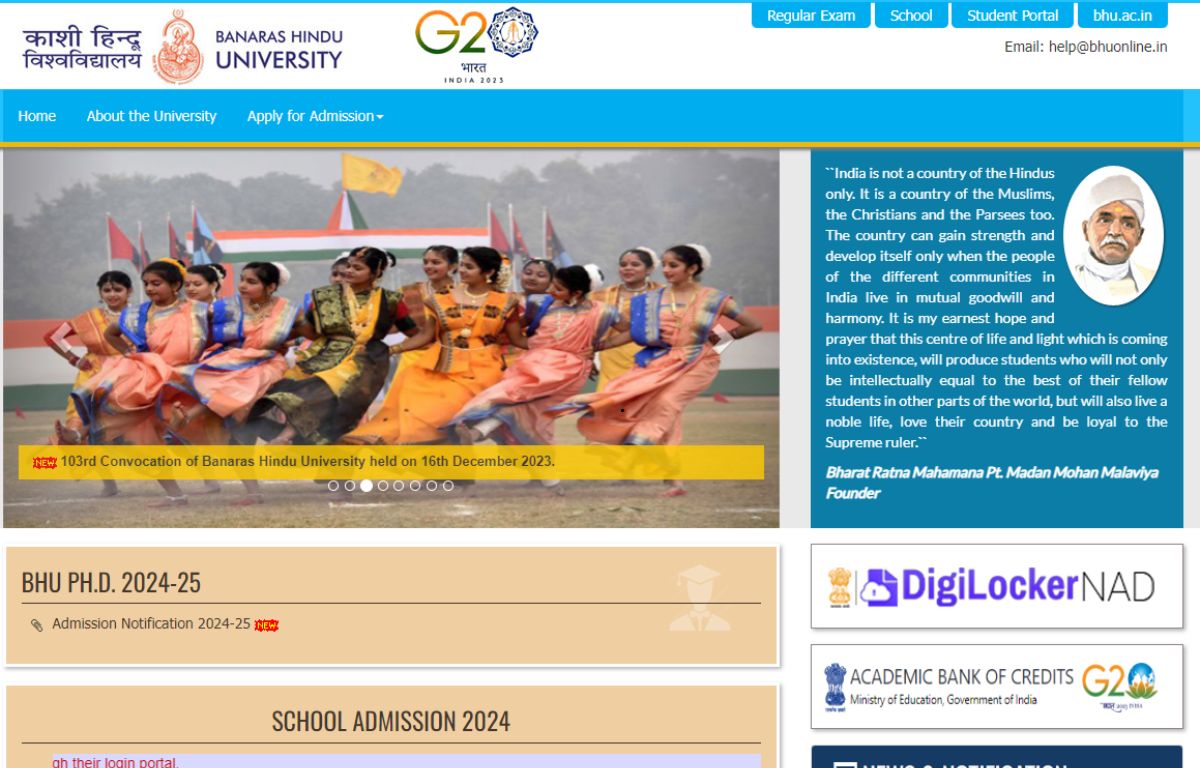The width and height of the screenshot is (1200, 768).
Task: Select the third (active) carousel dot
Action: [366, 486]
